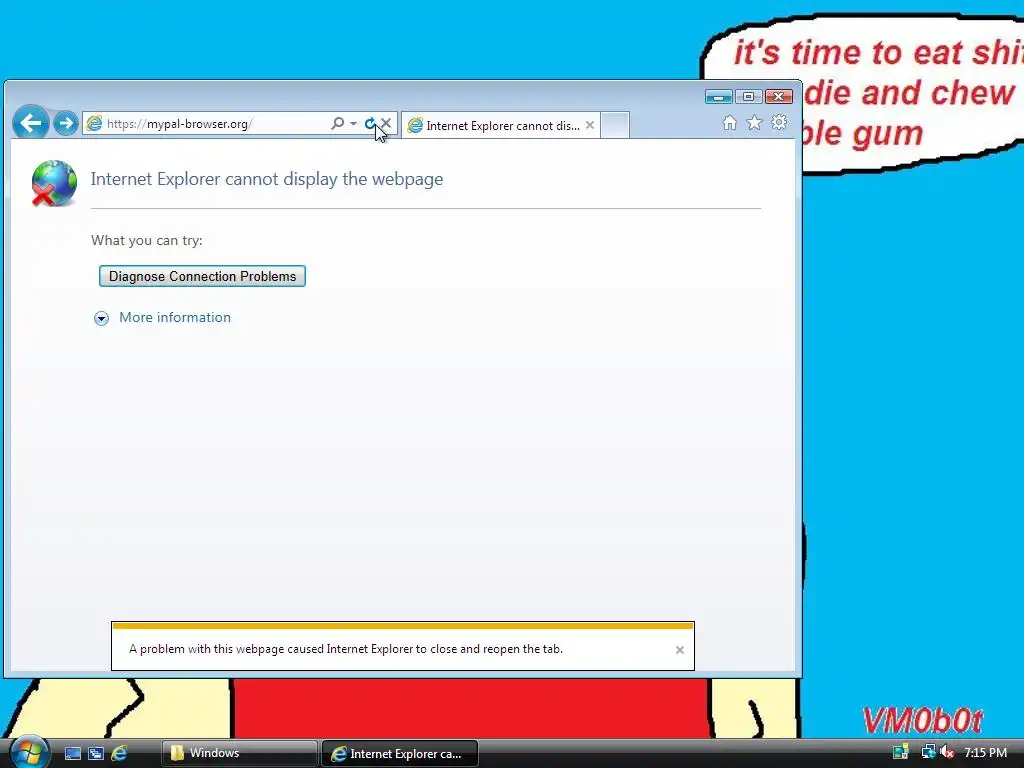Viewport: 1024px width, 768px height.
Task: Expand More information arrow
Action: coord(101,318)
